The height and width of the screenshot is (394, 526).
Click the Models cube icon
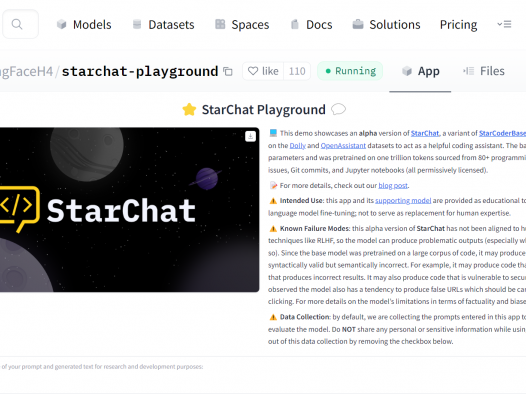point(61,24)
